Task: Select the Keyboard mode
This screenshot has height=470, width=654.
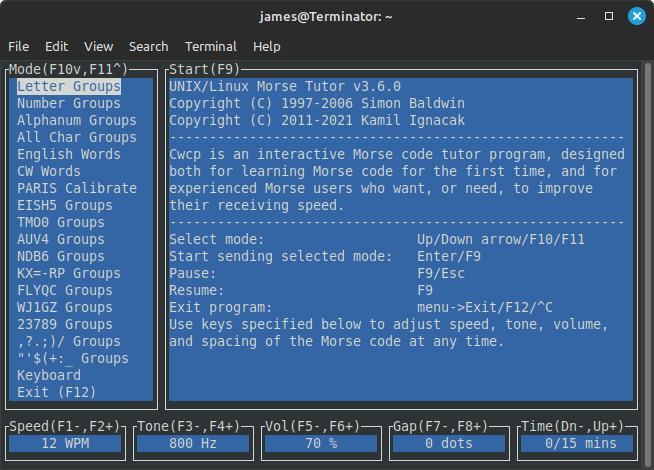Action: 49,376
